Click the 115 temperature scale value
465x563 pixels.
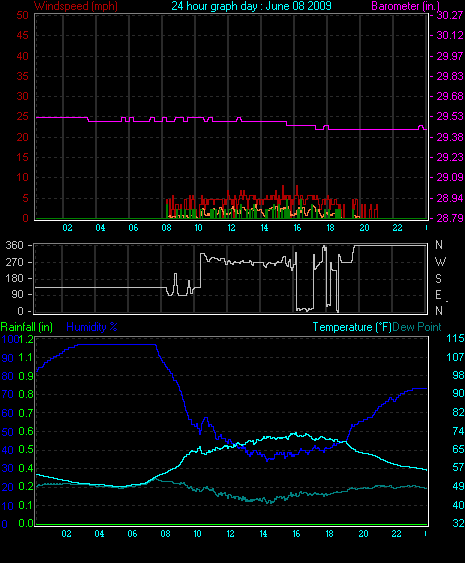point(455,338)
